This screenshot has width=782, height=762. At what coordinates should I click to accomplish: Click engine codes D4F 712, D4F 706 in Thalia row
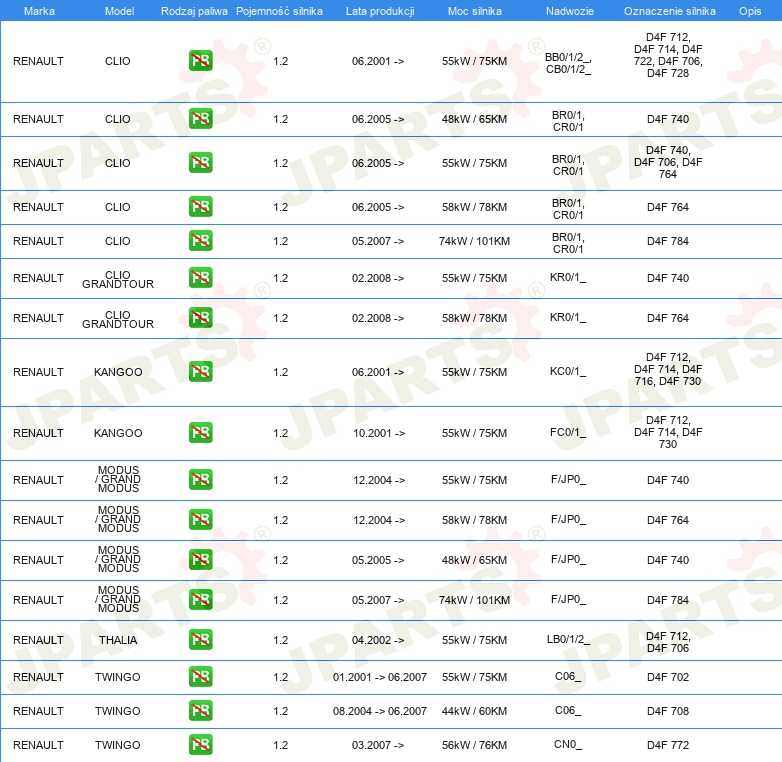668,642
